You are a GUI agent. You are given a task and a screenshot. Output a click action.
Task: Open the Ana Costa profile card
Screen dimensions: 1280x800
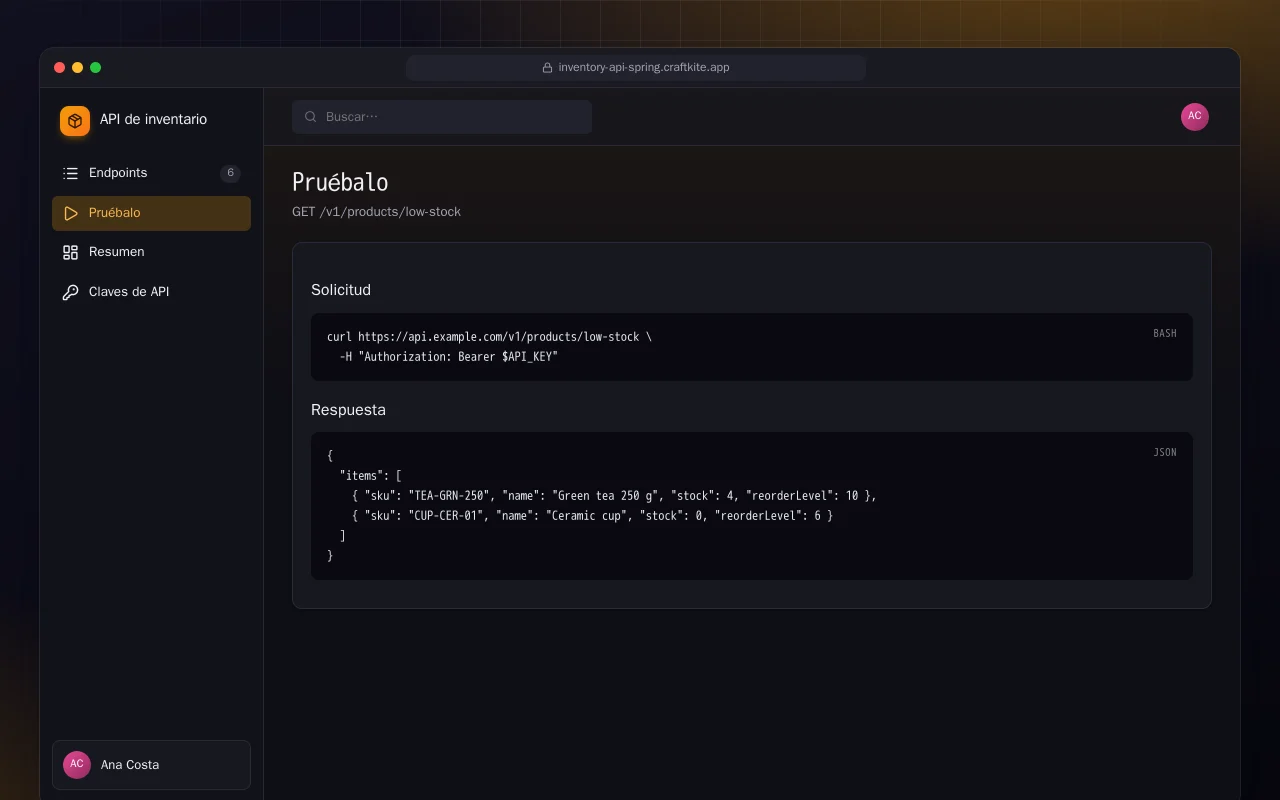coord(151,765)
